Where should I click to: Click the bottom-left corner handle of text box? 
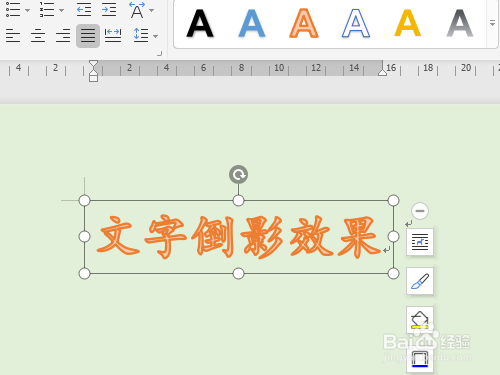click(x=84, y=273)
